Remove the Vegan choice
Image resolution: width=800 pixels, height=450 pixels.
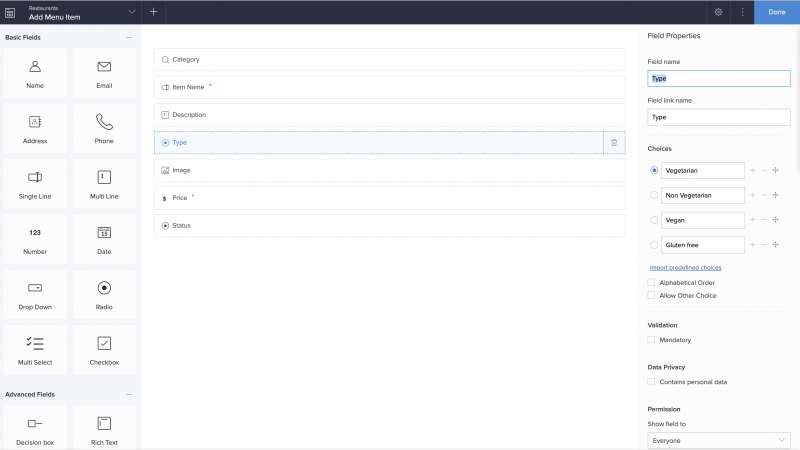[x=764, y=220]
